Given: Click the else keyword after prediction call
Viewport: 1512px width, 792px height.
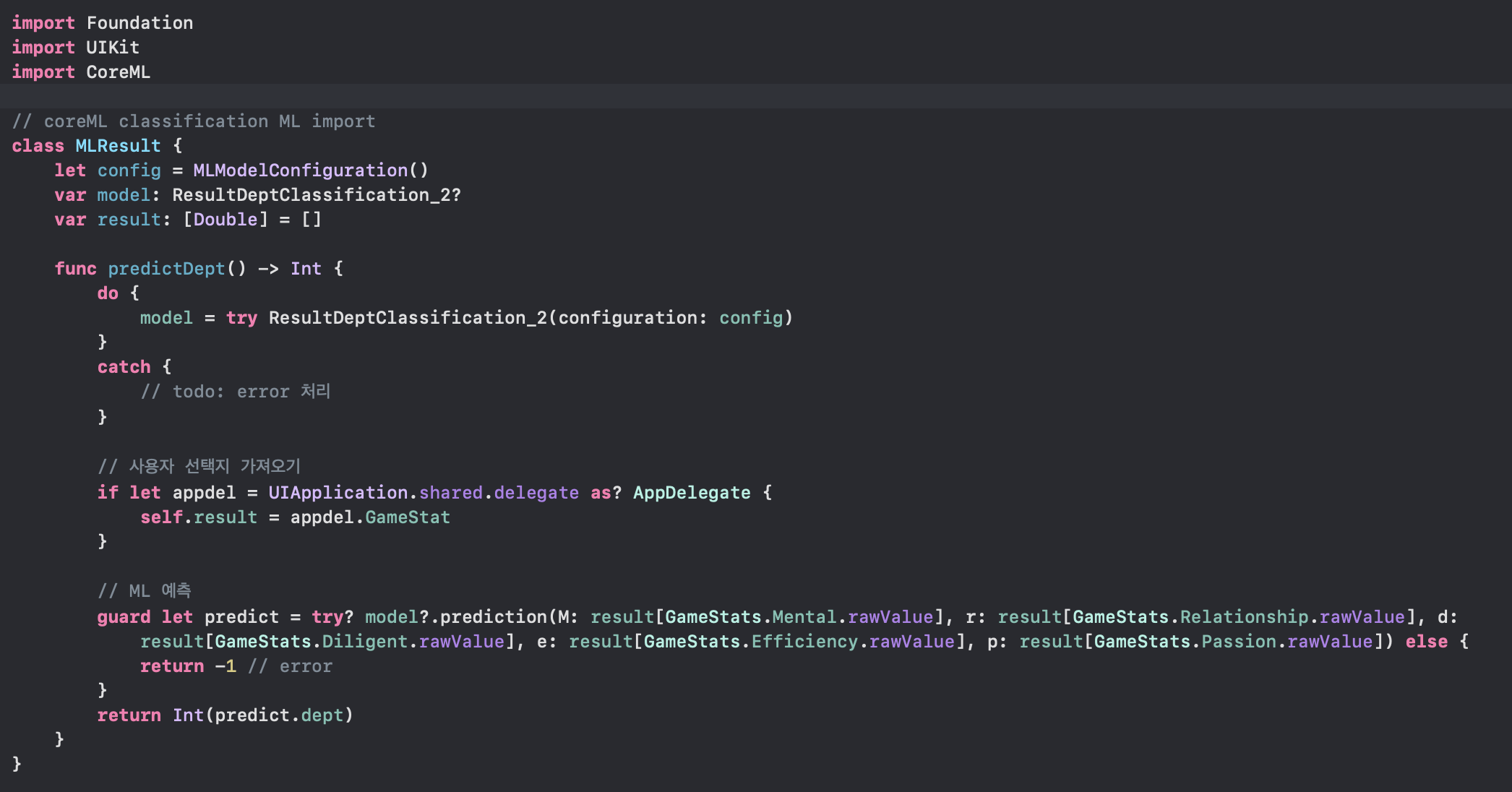Looking at the screenshot, I should coord(1425,642).
